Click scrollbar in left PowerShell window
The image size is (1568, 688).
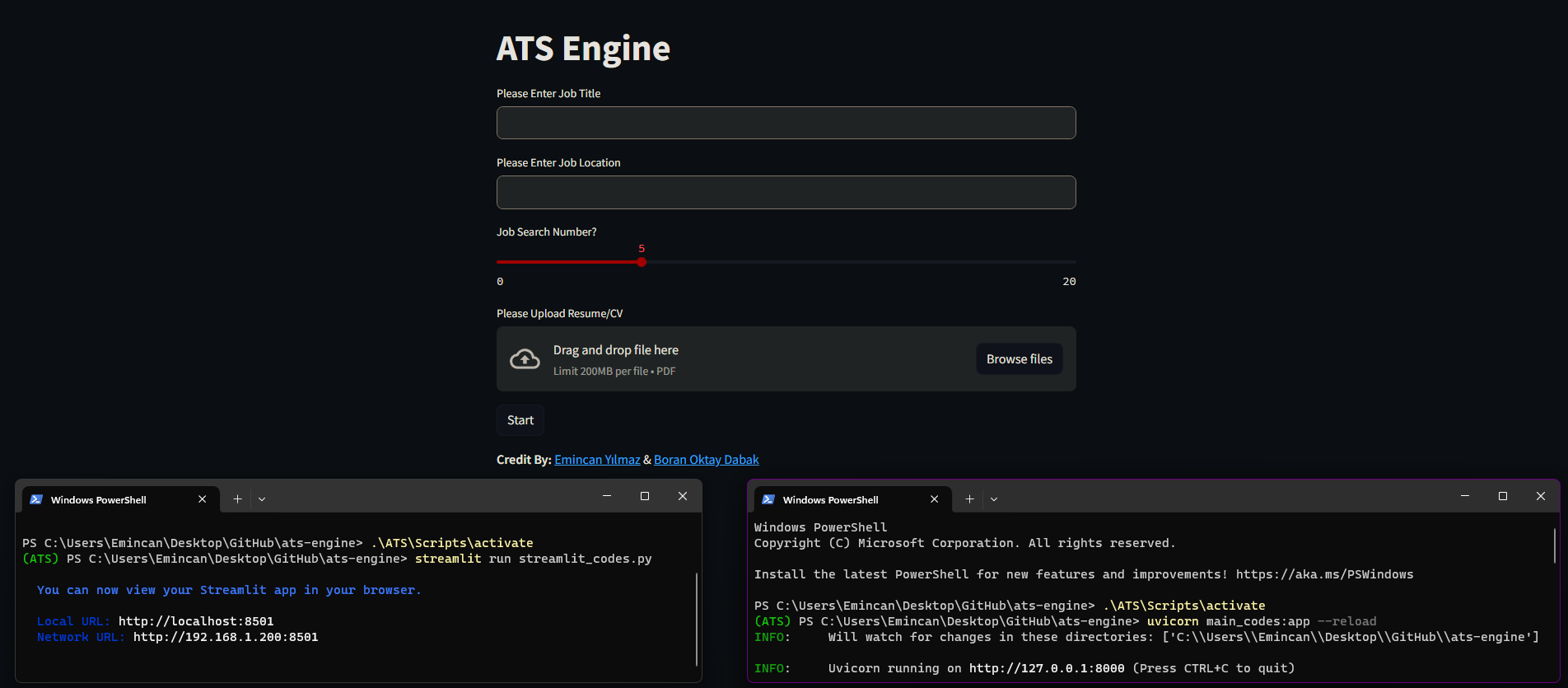pyautogui.click(x=697, y=619)
